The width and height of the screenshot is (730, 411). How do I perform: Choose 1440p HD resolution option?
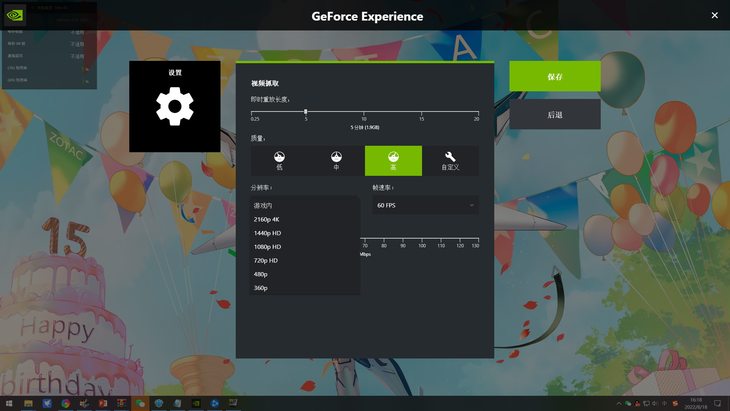click(x=305, y=233)
